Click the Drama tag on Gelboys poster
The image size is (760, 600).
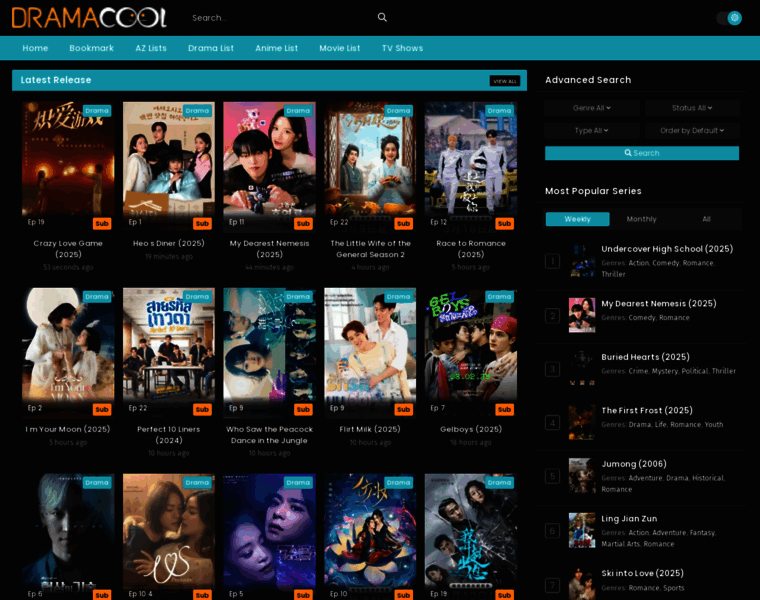pos(499,297)
